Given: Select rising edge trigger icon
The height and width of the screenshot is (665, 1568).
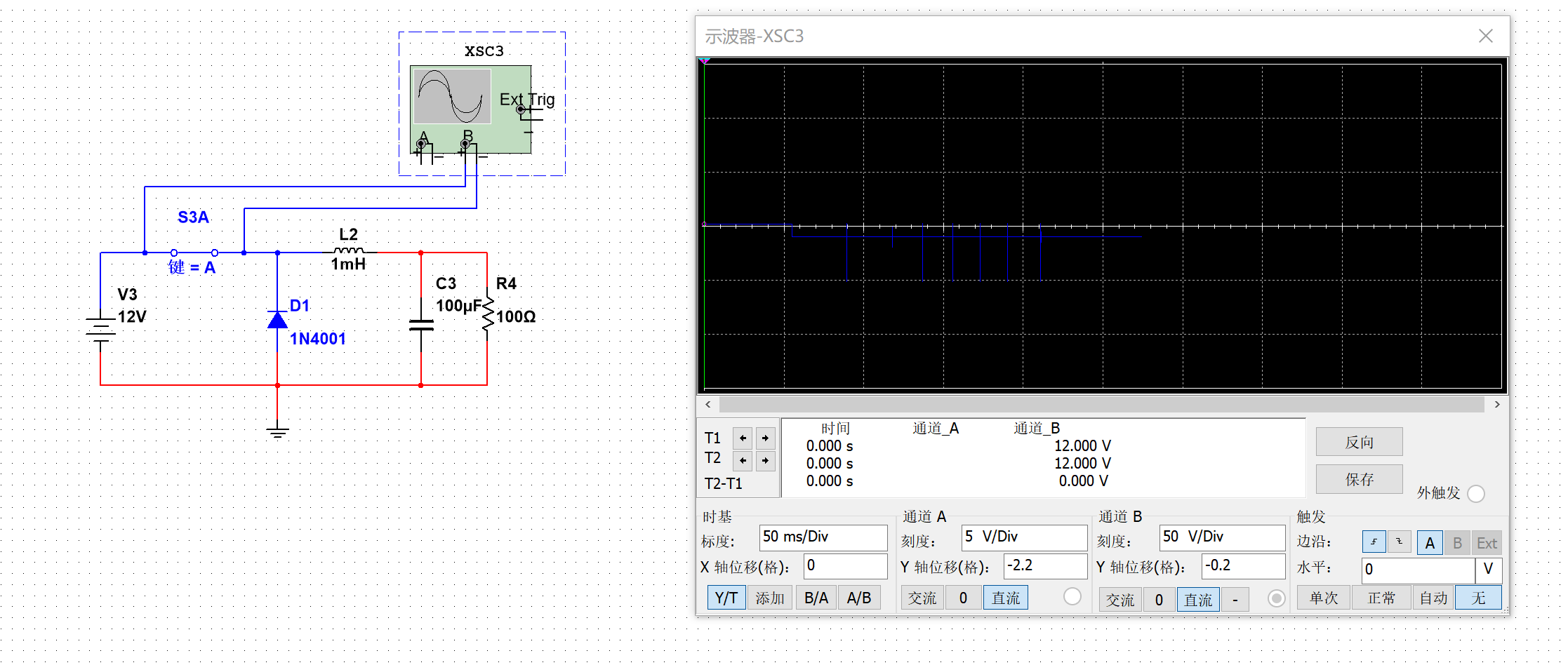Looking at the screenshot, I should click(1374, 542).
